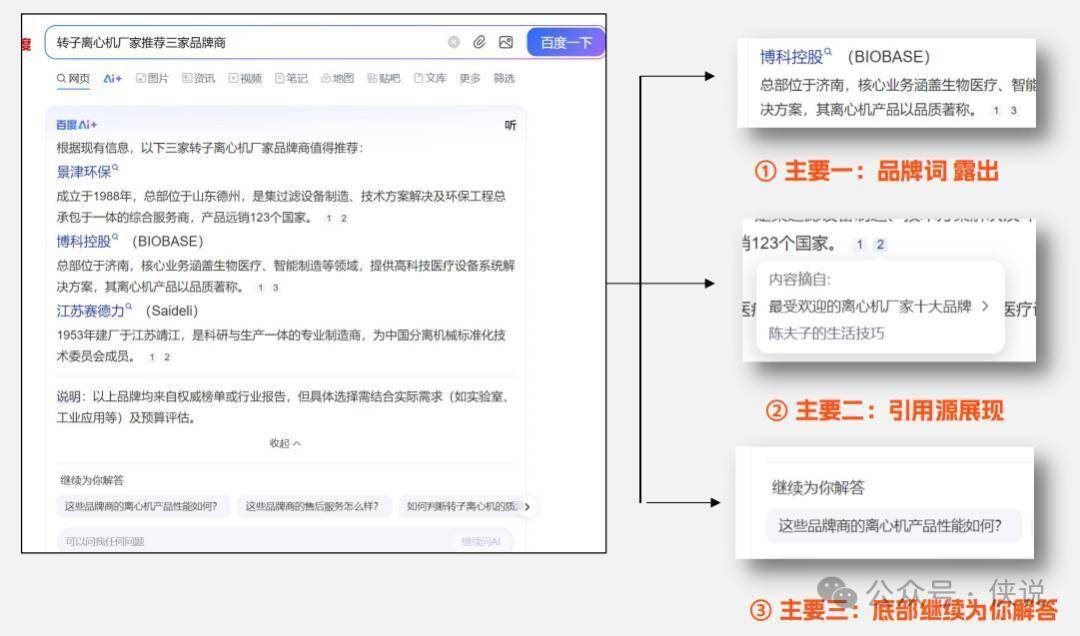
Task: Open the 景津环保 brand link
Action: click(84, 171)
